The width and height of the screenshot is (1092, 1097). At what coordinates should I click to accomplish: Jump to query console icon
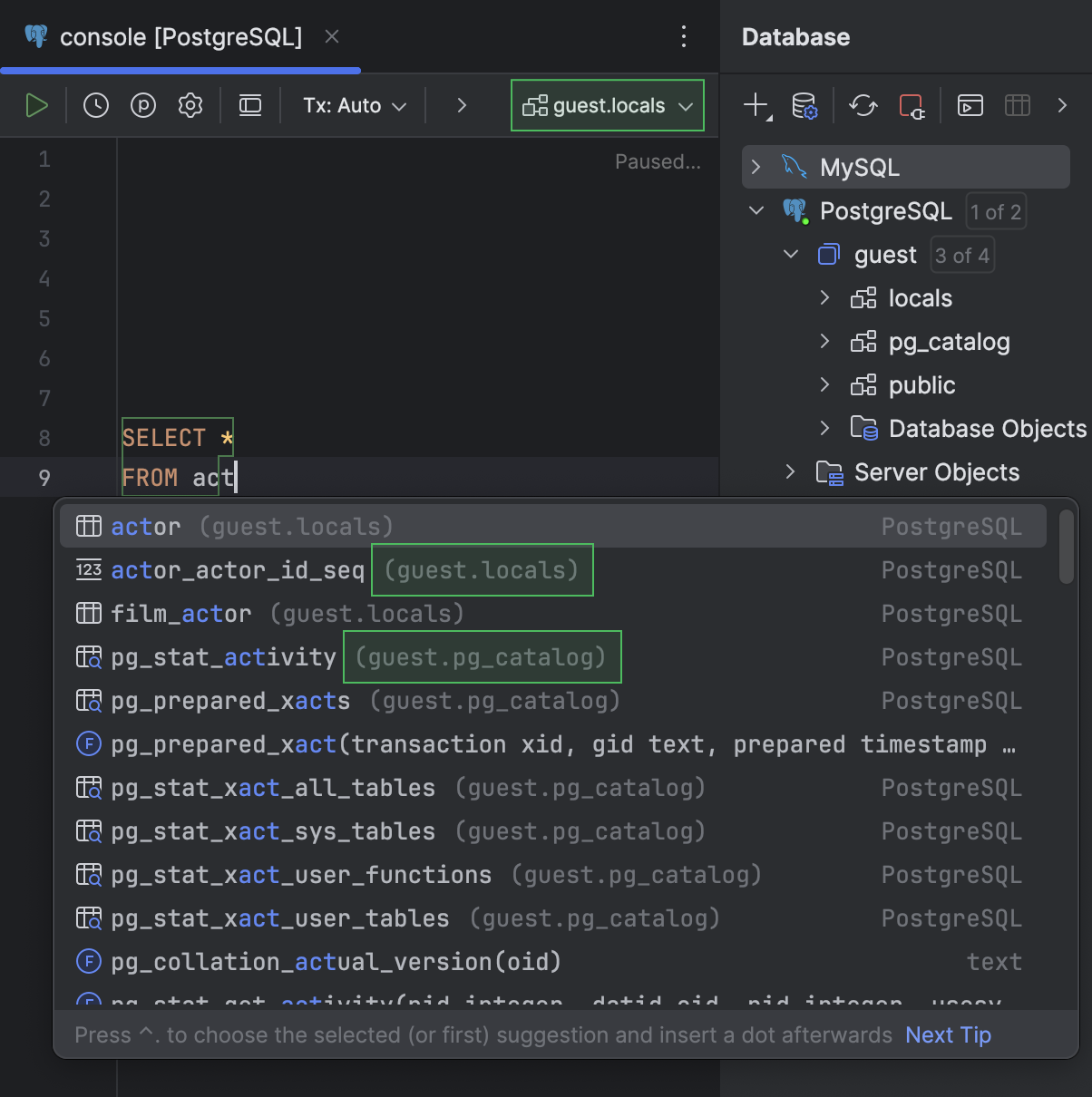[970, 106]
